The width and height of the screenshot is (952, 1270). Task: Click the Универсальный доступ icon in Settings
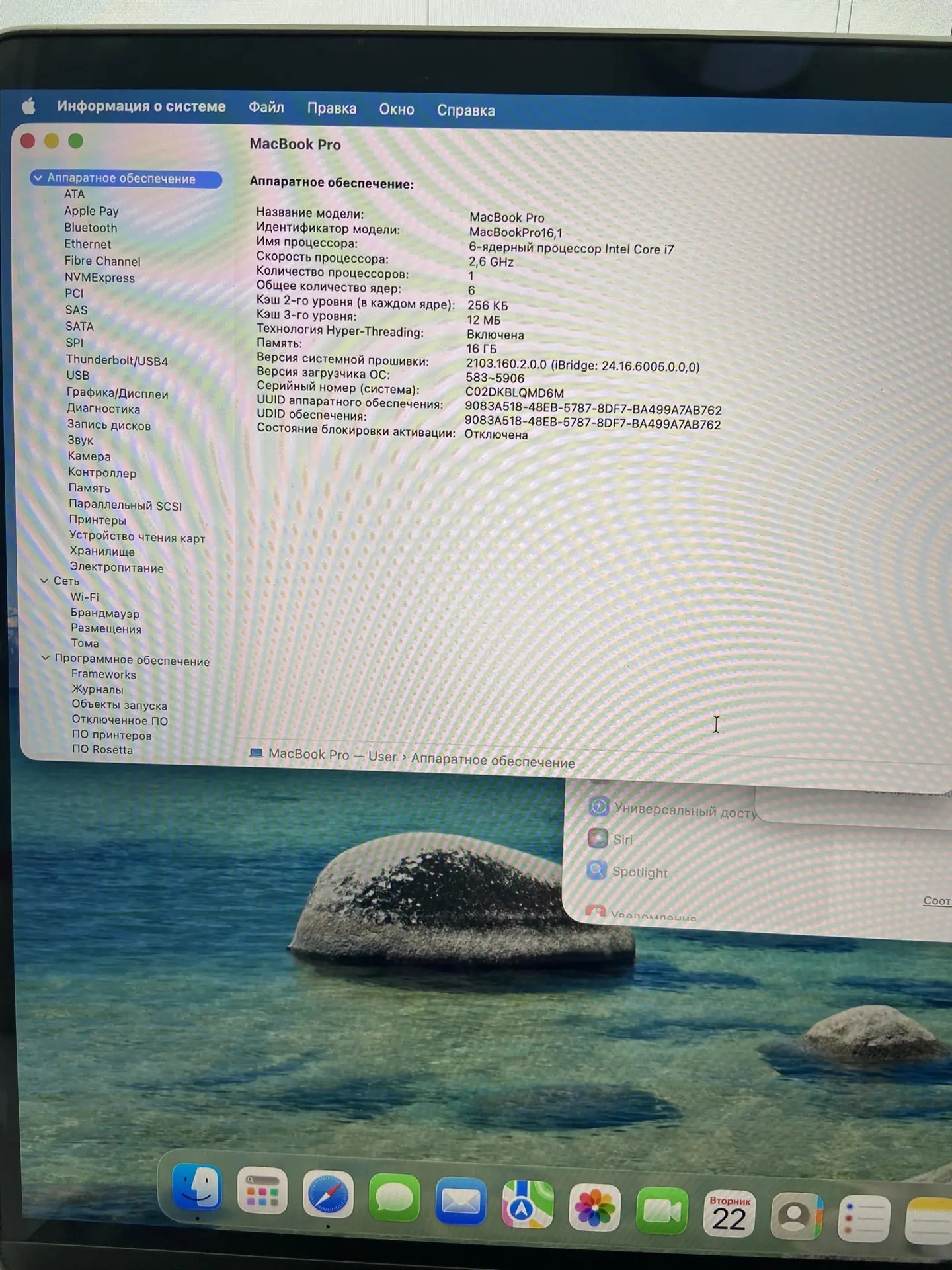pos(599,806)
